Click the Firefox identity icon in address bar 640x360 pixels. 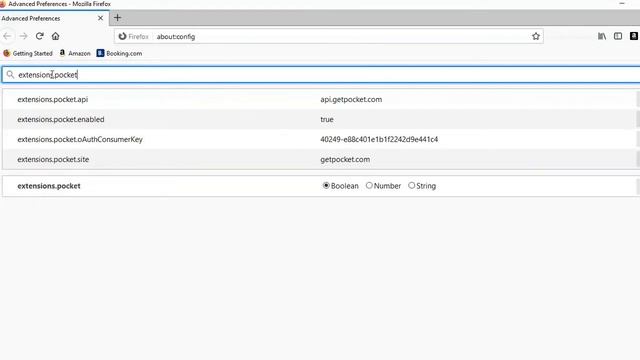pyautogui.click(x=122, y=36)
